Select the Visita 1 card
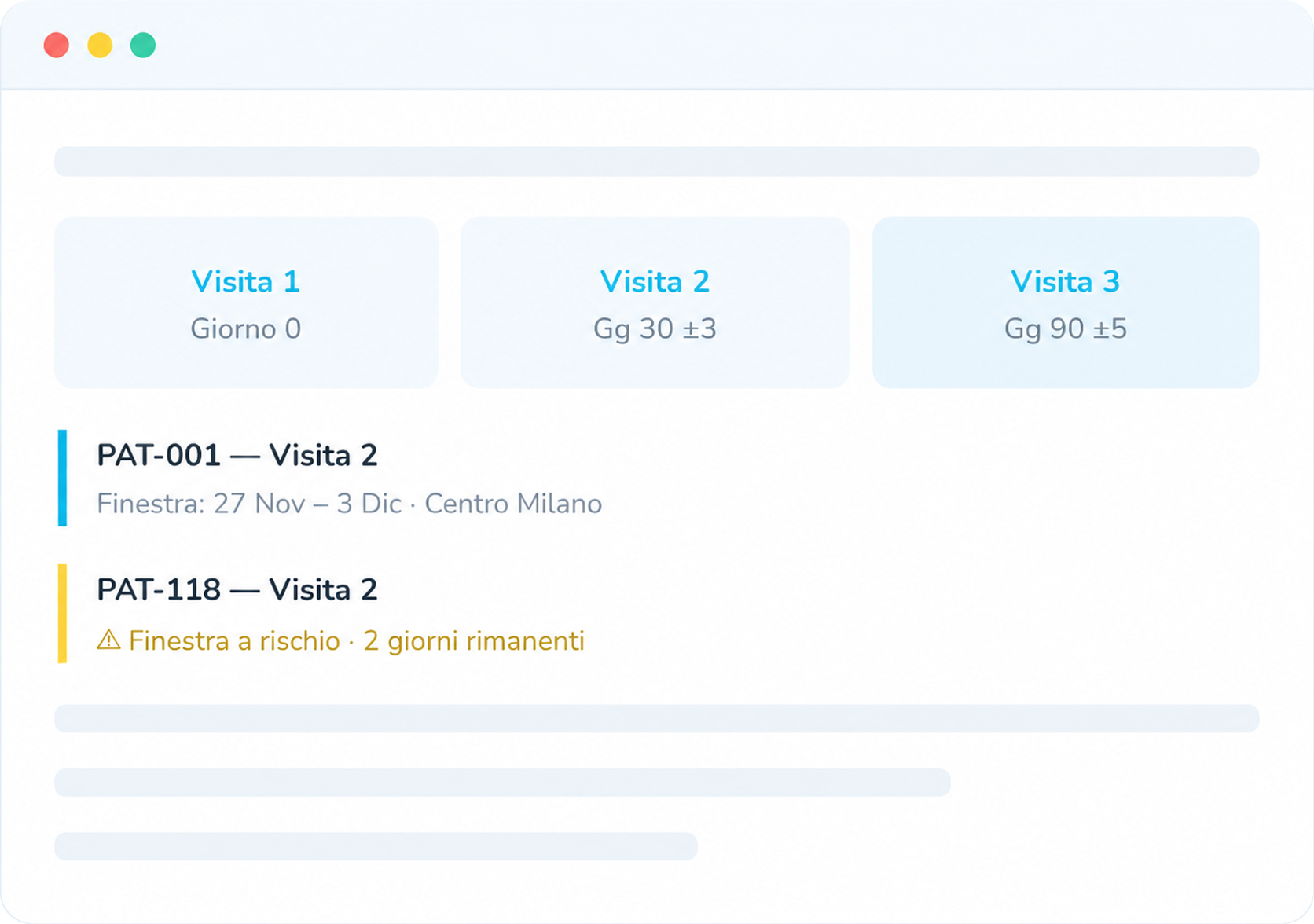 [x=246, y=302]
